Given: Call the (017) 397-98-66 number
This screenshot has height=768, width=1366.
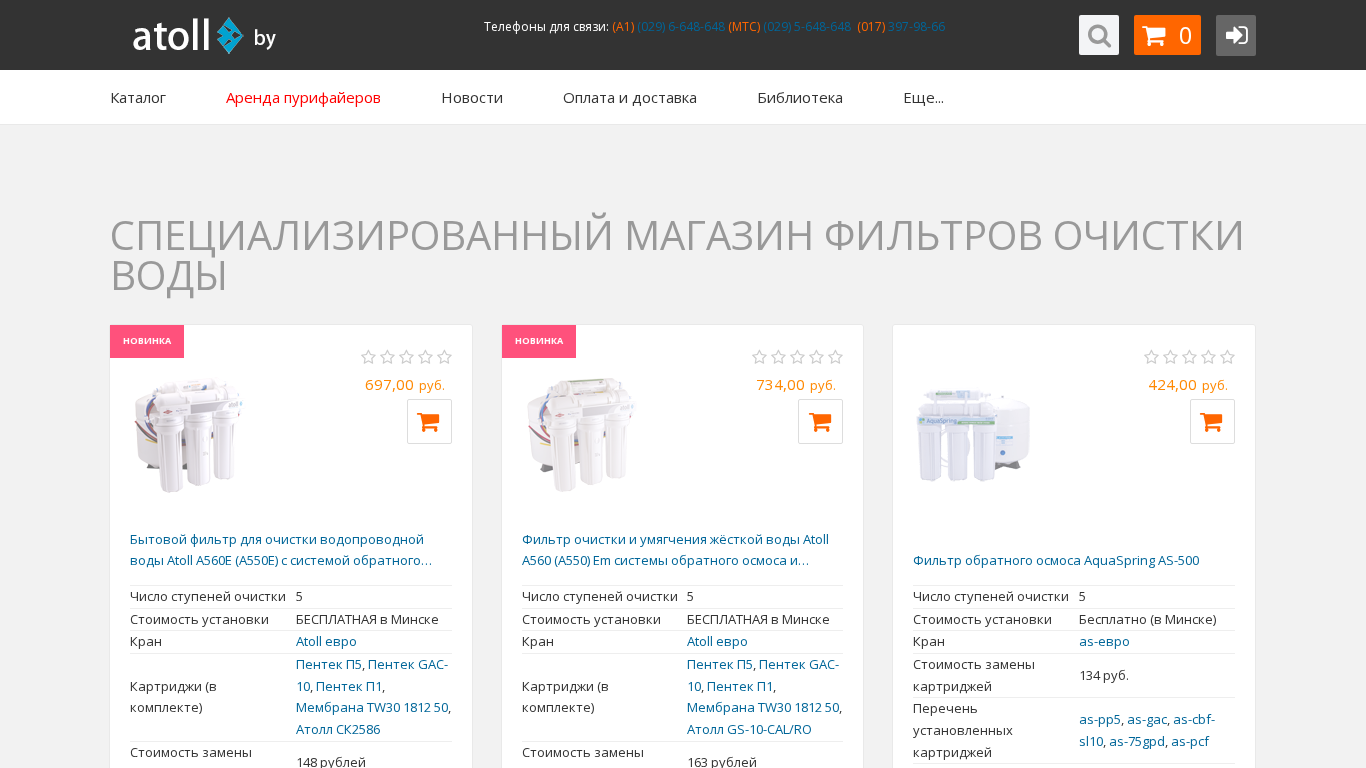Looking at the screenshot, I should coord(916,27).
